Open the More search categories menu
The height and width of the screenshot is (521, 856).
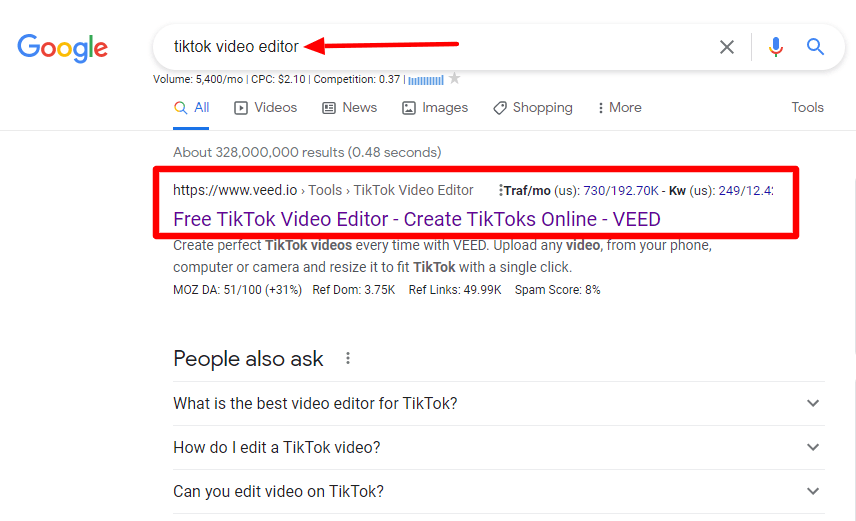[x=620, y=108]
